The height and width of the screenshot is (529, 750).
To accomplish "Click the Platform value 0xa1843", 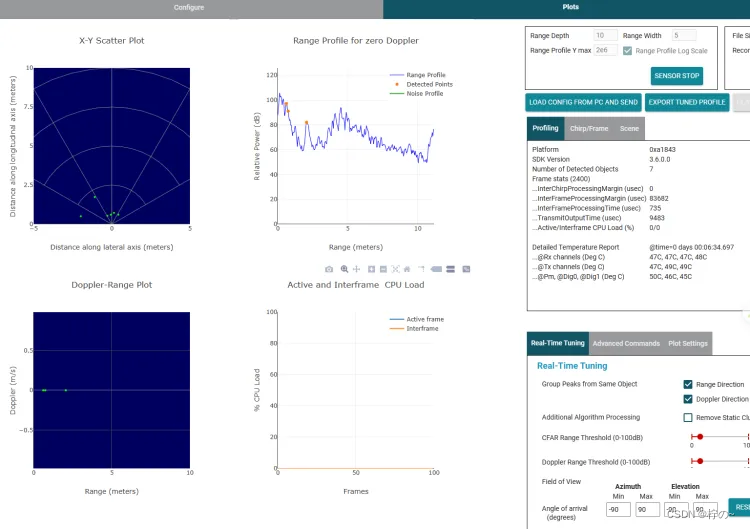I will (x=662, y=150).
